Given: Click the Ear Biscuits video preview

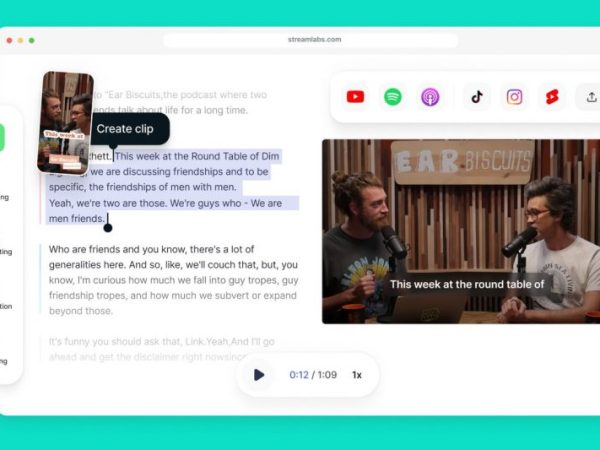Looking at the screenshot, I should tap(461, 231).
